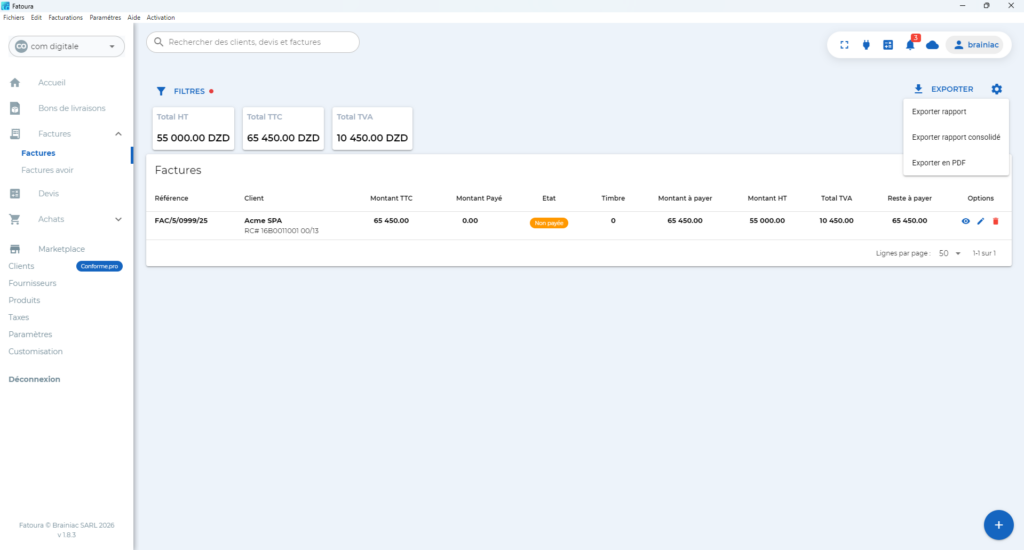Click the Devis grid icon
The width and height of the screenshot is (1024, 550).
15,193
